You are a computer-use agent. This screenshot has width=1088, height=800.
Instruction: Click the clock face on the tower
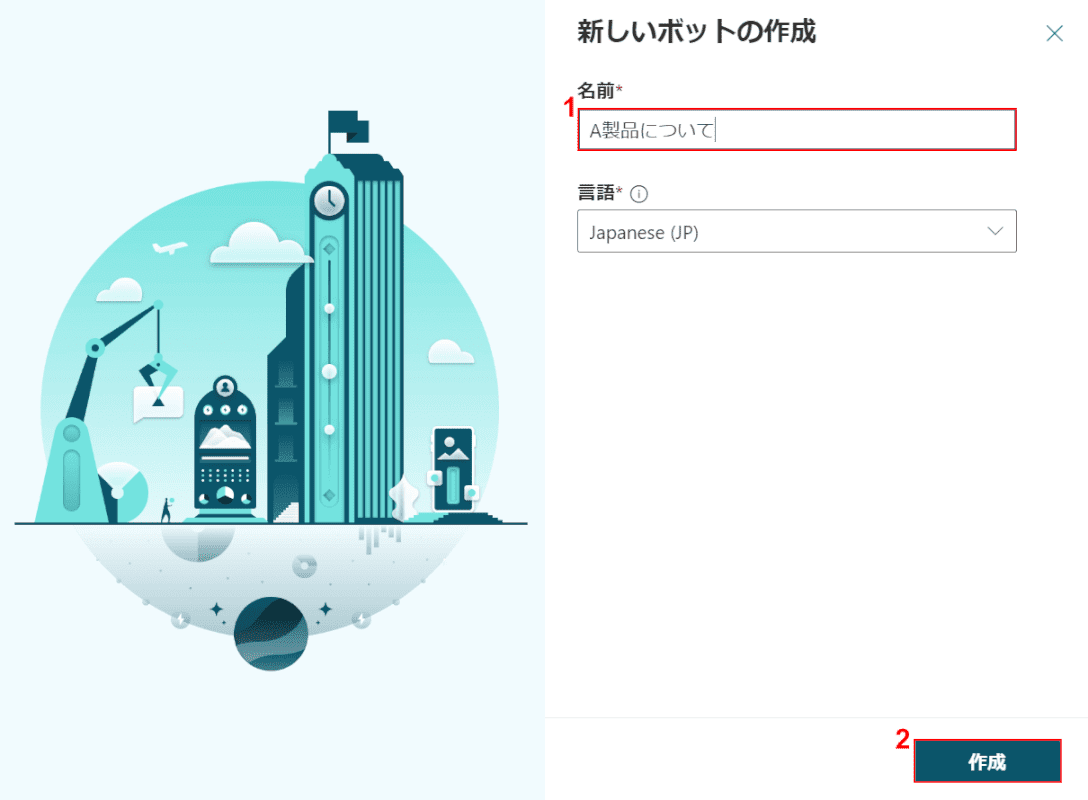[329, 201]
